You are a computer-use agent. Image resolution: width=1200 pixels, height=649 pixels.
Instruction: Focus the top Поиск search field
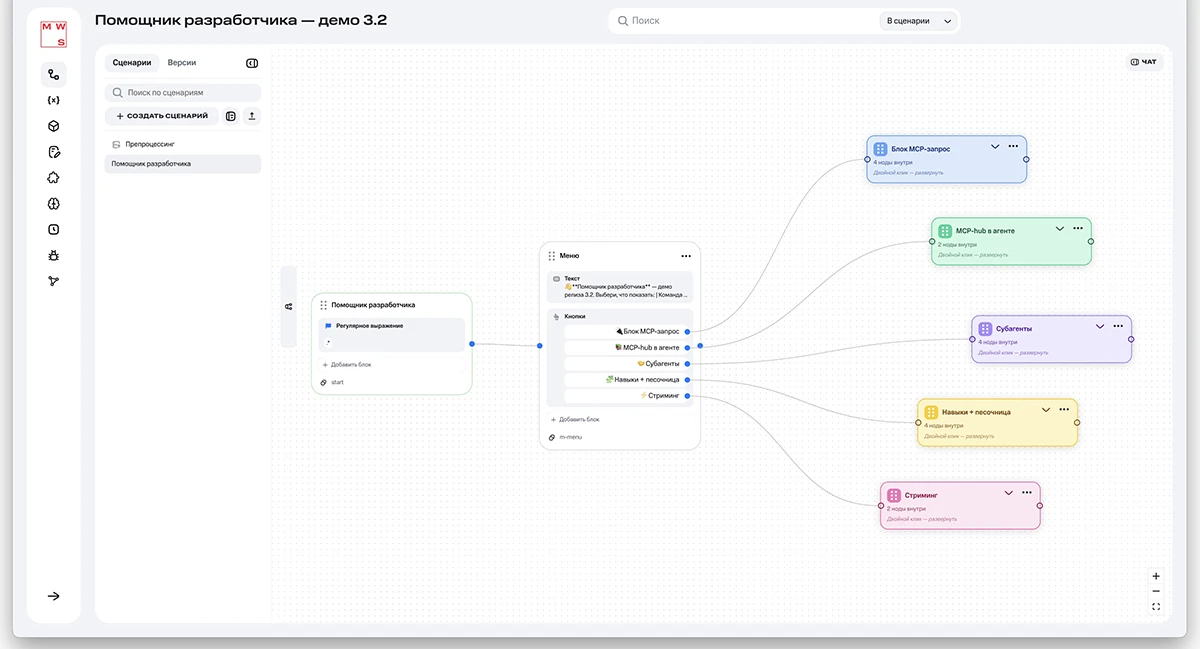(x=745, y=21)
